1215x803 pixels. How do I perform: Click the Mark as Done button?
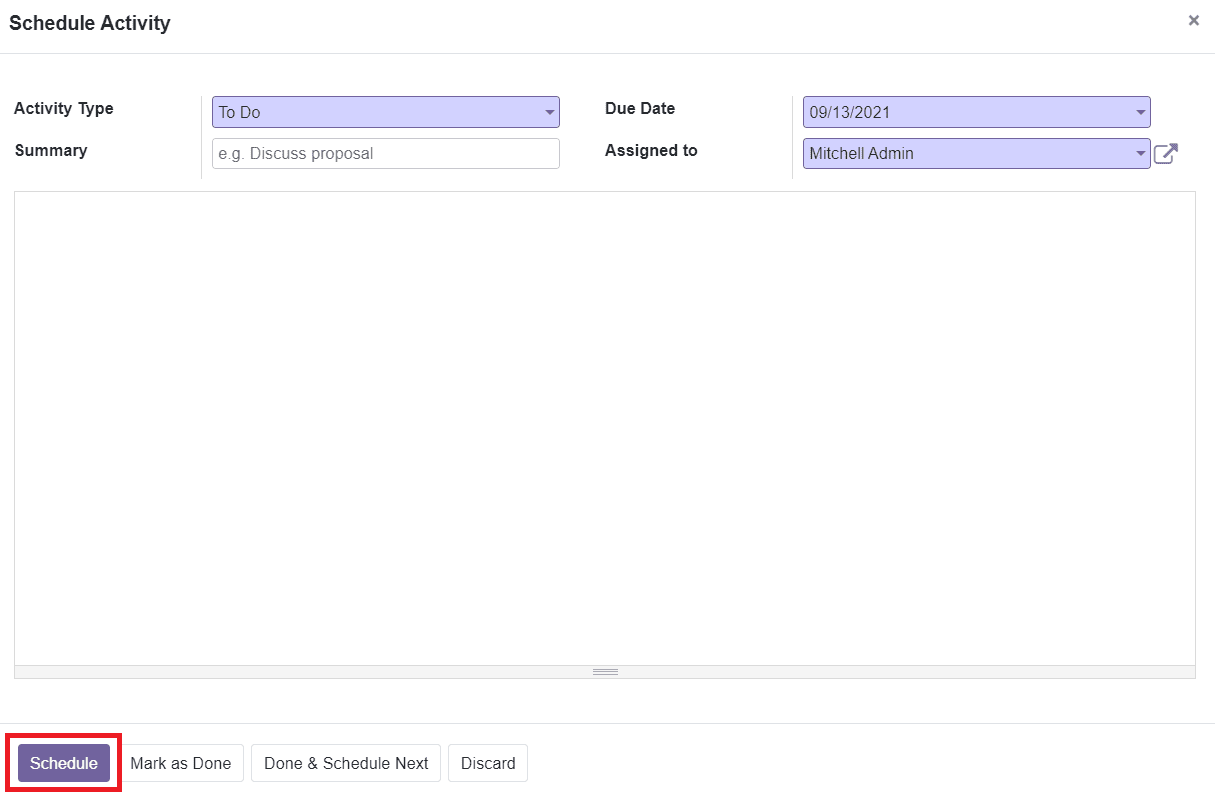181,763
